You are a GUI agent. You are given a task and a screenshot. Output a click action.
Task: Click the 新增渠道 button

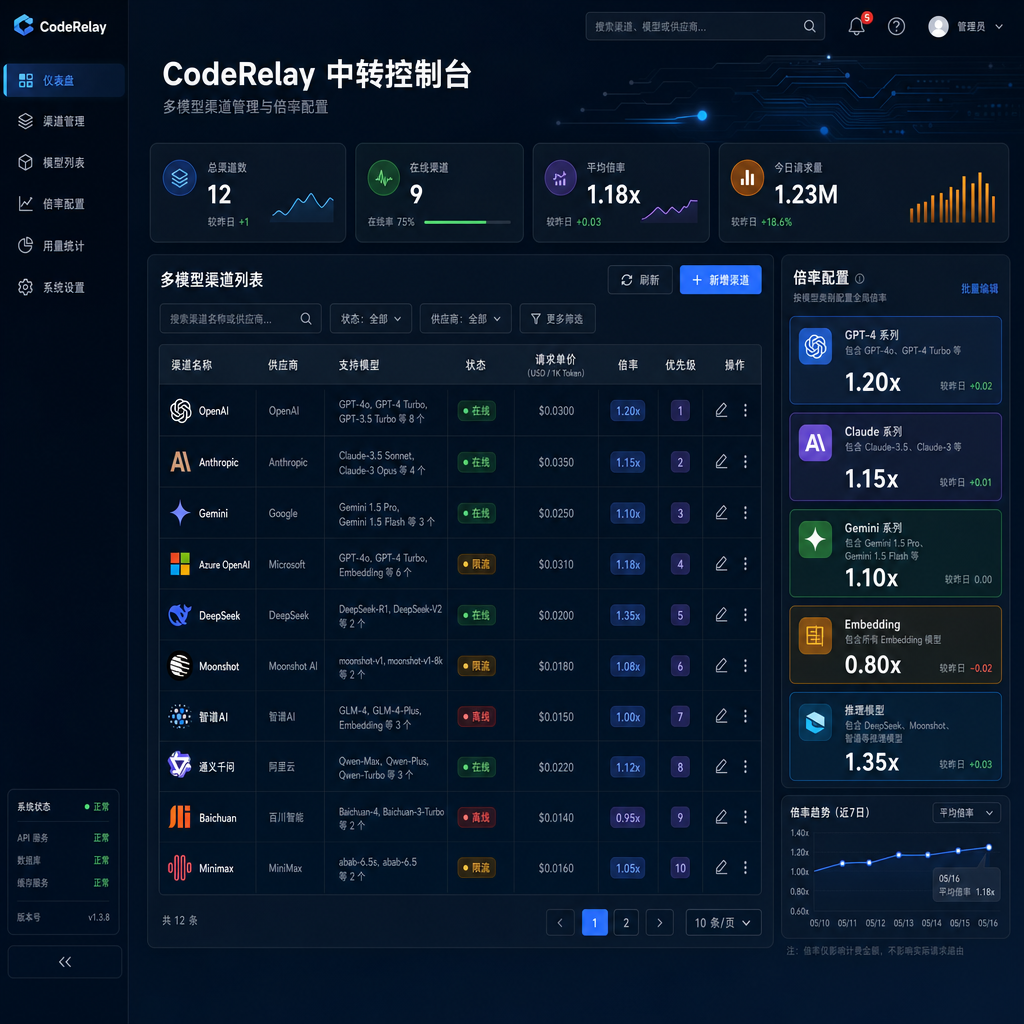[720, 280]
